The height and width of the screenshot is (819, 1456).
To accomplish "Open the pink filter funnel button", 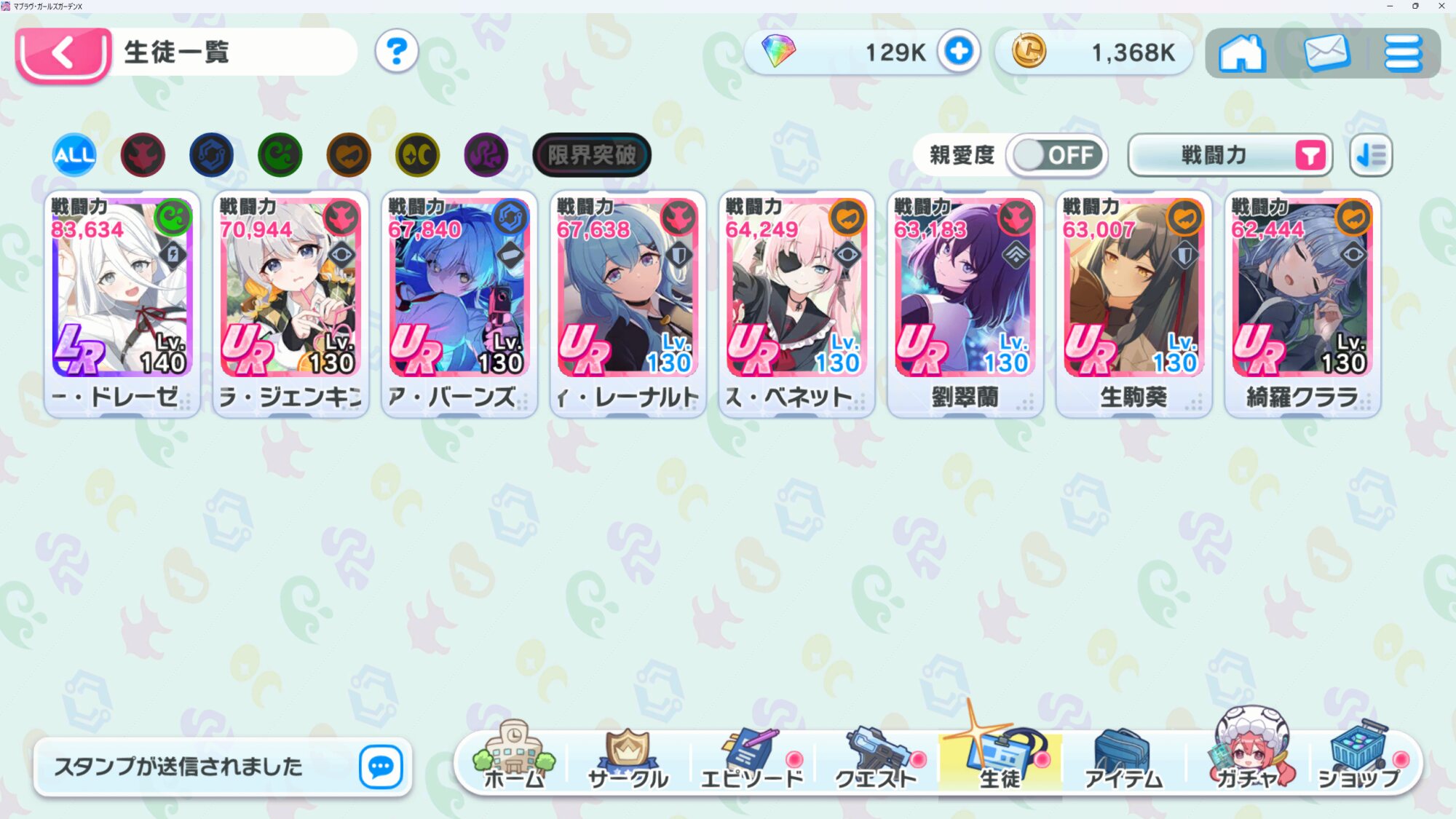I will 1310,155.
